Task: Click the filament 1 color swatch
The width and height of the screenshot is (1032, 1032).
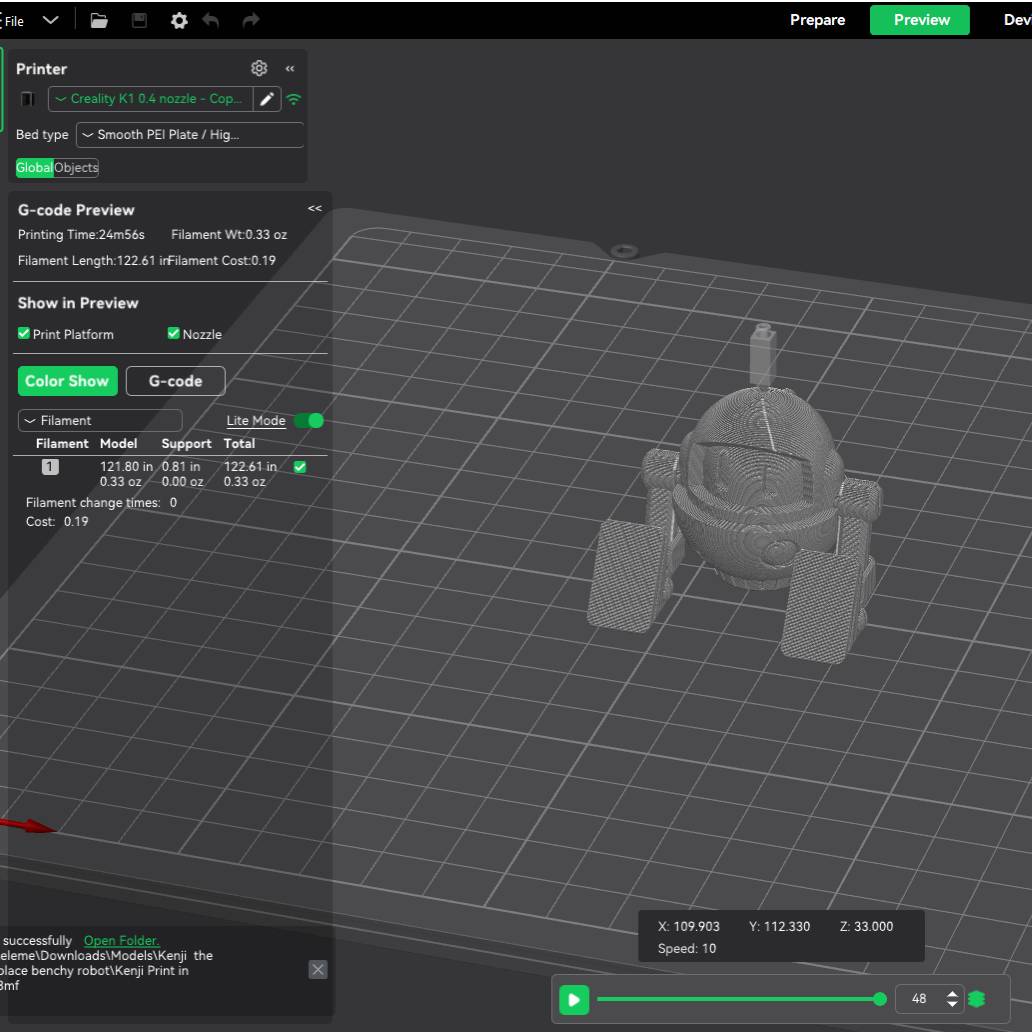Action: (50, 467)
